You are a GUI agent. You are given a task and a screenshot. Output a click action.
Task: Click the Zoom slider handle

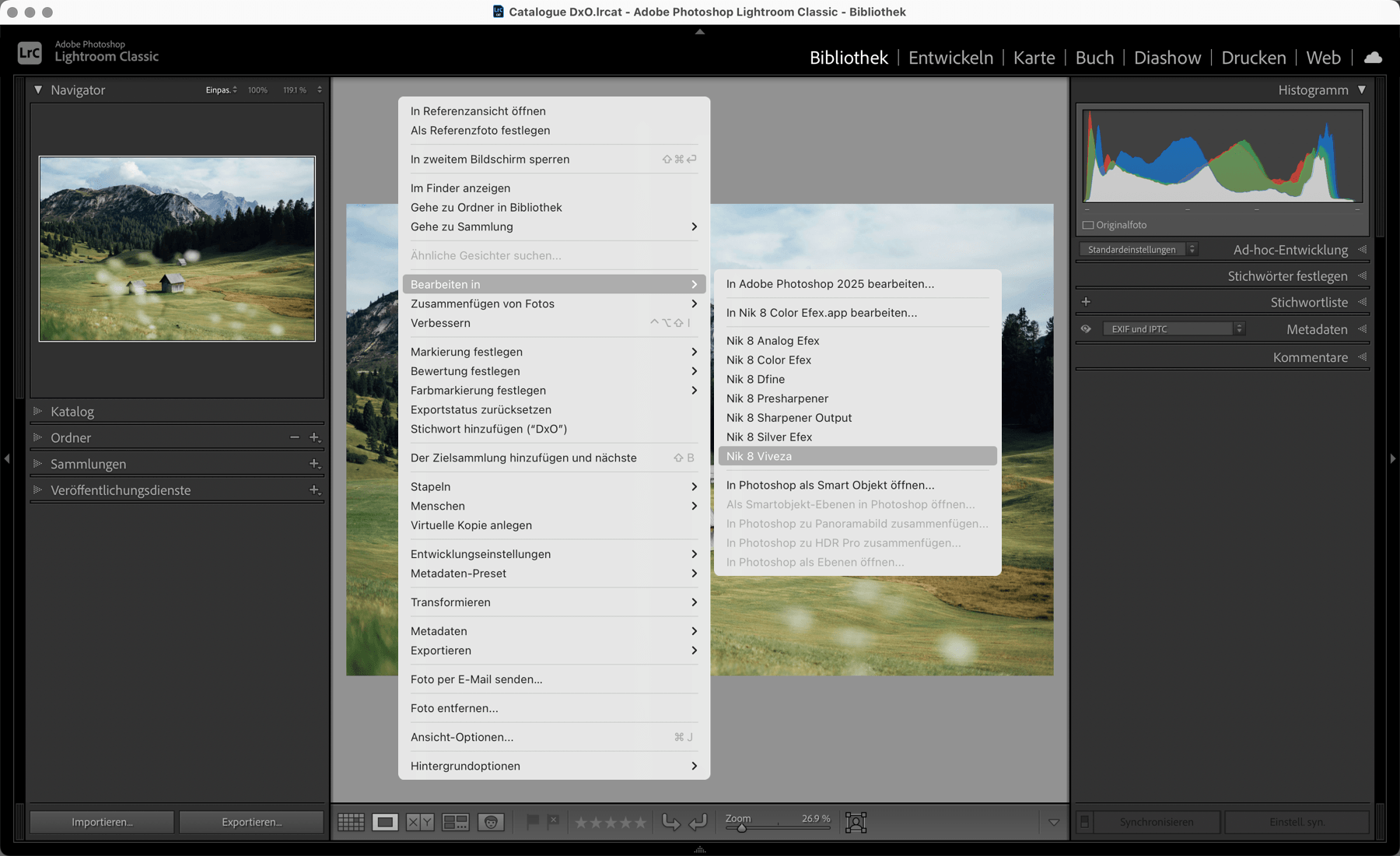(x=742, y=828)
